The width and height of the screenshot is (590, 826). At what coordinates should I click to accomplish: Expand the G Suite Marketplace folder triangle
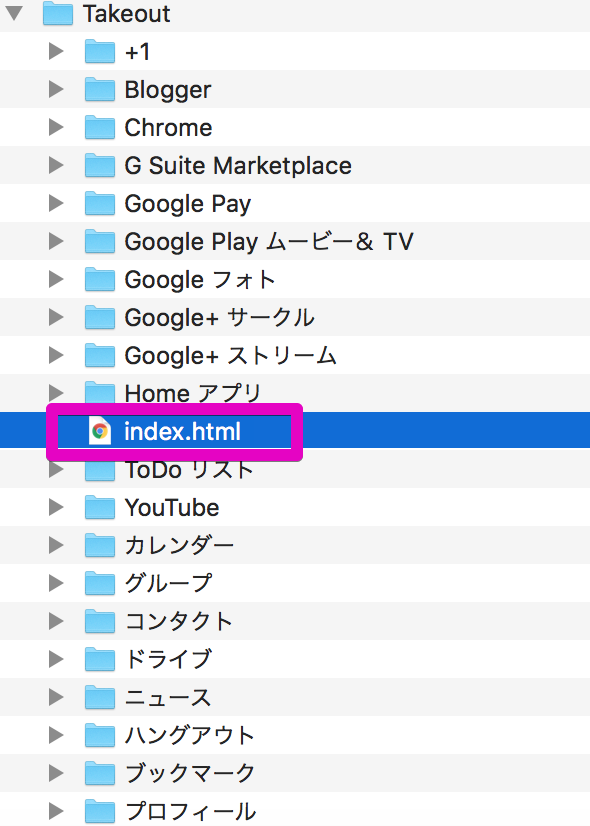tap(56, 165)
